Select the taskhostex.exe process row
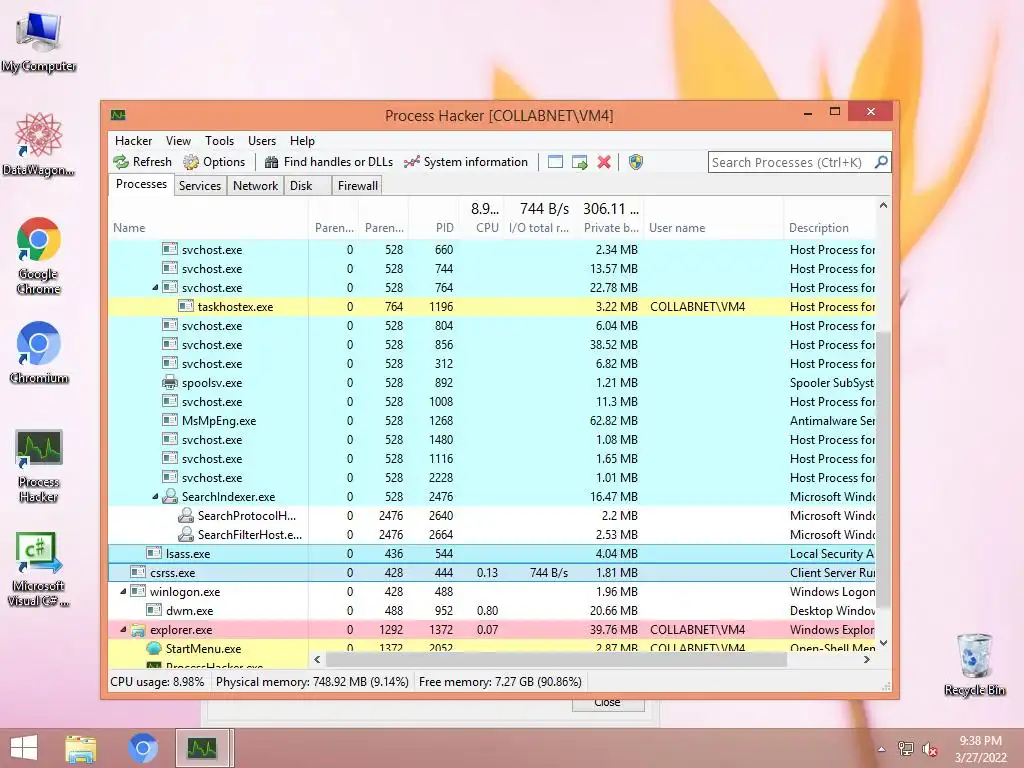 [x=492, y=307]
